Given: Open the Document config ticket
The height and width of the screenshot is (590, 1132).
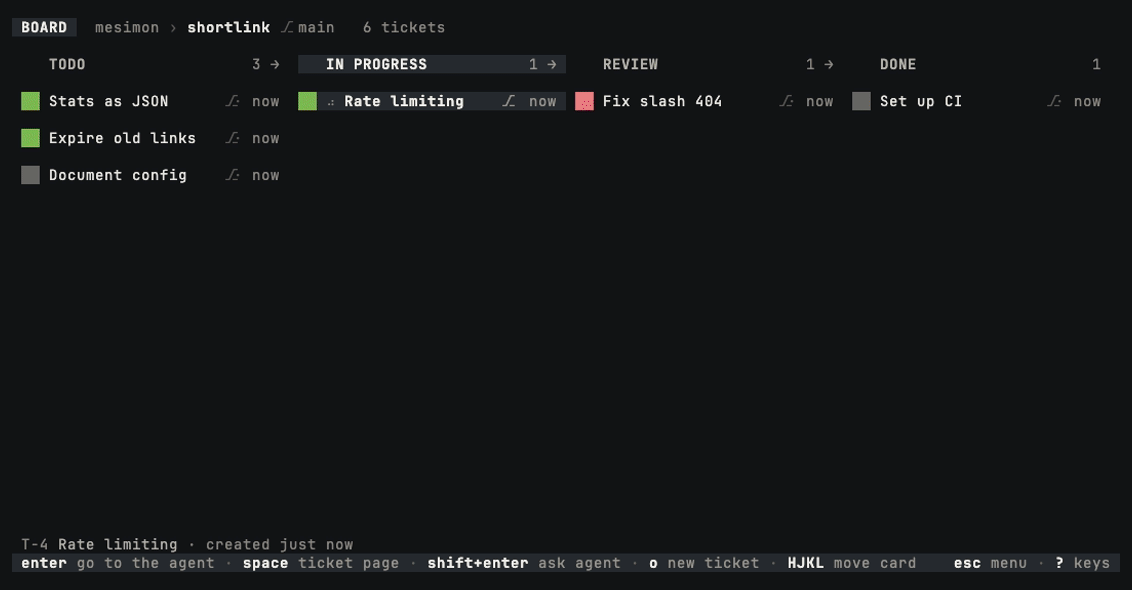Looking at the screenshot, I should click(x=118, y=175).
